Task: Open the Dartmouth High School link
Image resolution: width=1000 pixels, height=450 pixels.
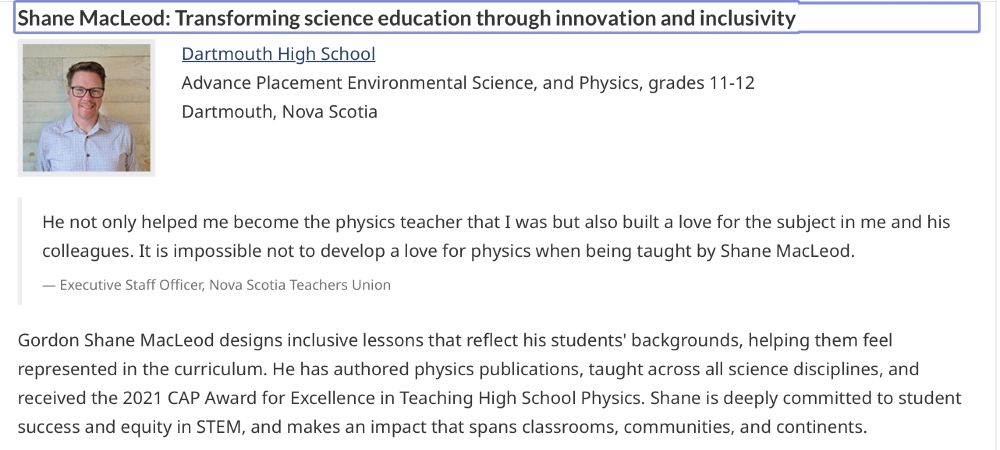Action: click(x=278, y=54)
